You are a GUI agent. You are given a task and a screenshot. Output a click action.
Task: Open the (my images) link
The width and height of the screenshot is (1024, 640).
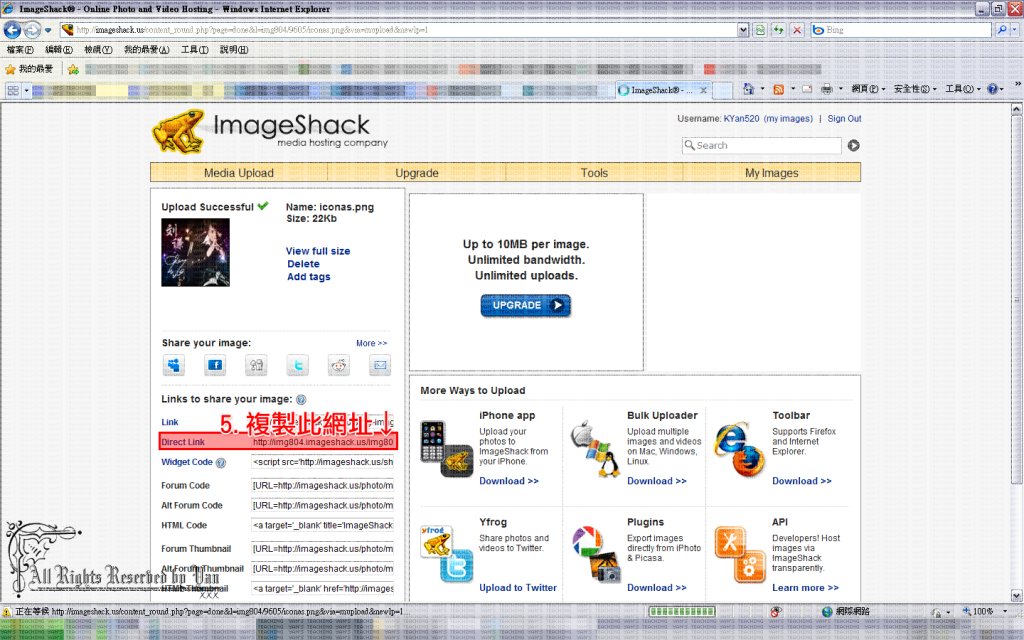pyautogui.click(x=788, y=119)
